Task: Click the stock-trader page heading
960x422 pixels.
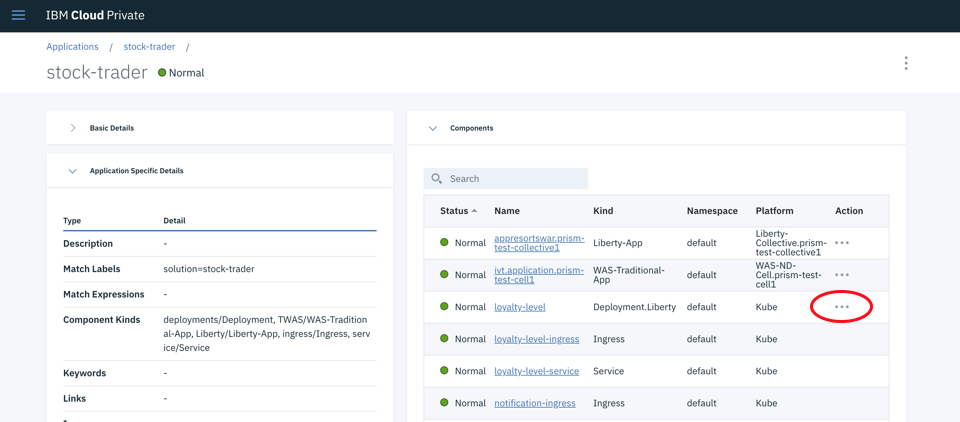Action: 97,72
